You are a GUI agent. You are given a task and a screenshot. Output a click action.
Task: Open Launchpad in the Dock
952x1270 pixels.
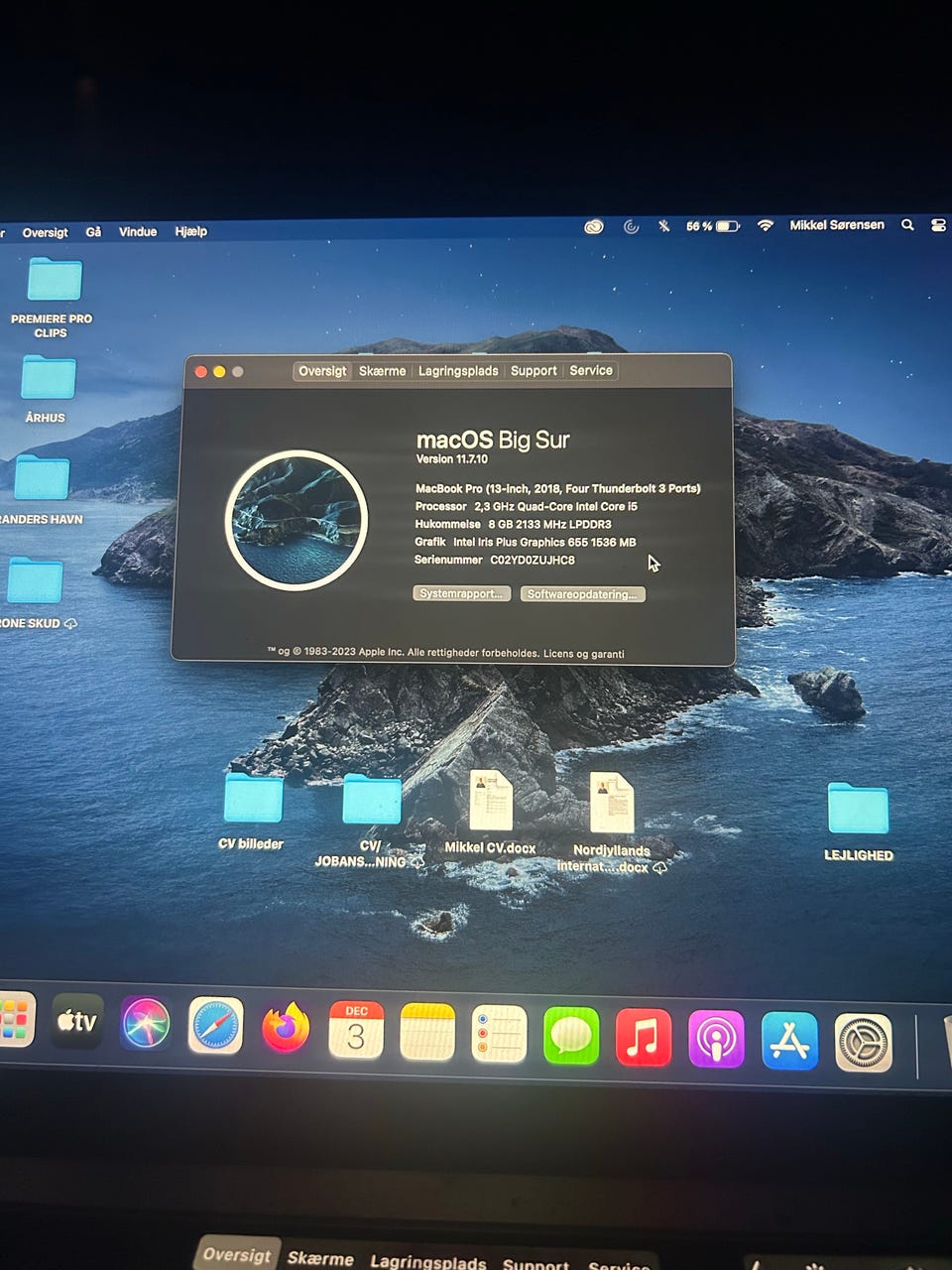click(15, 1020)
